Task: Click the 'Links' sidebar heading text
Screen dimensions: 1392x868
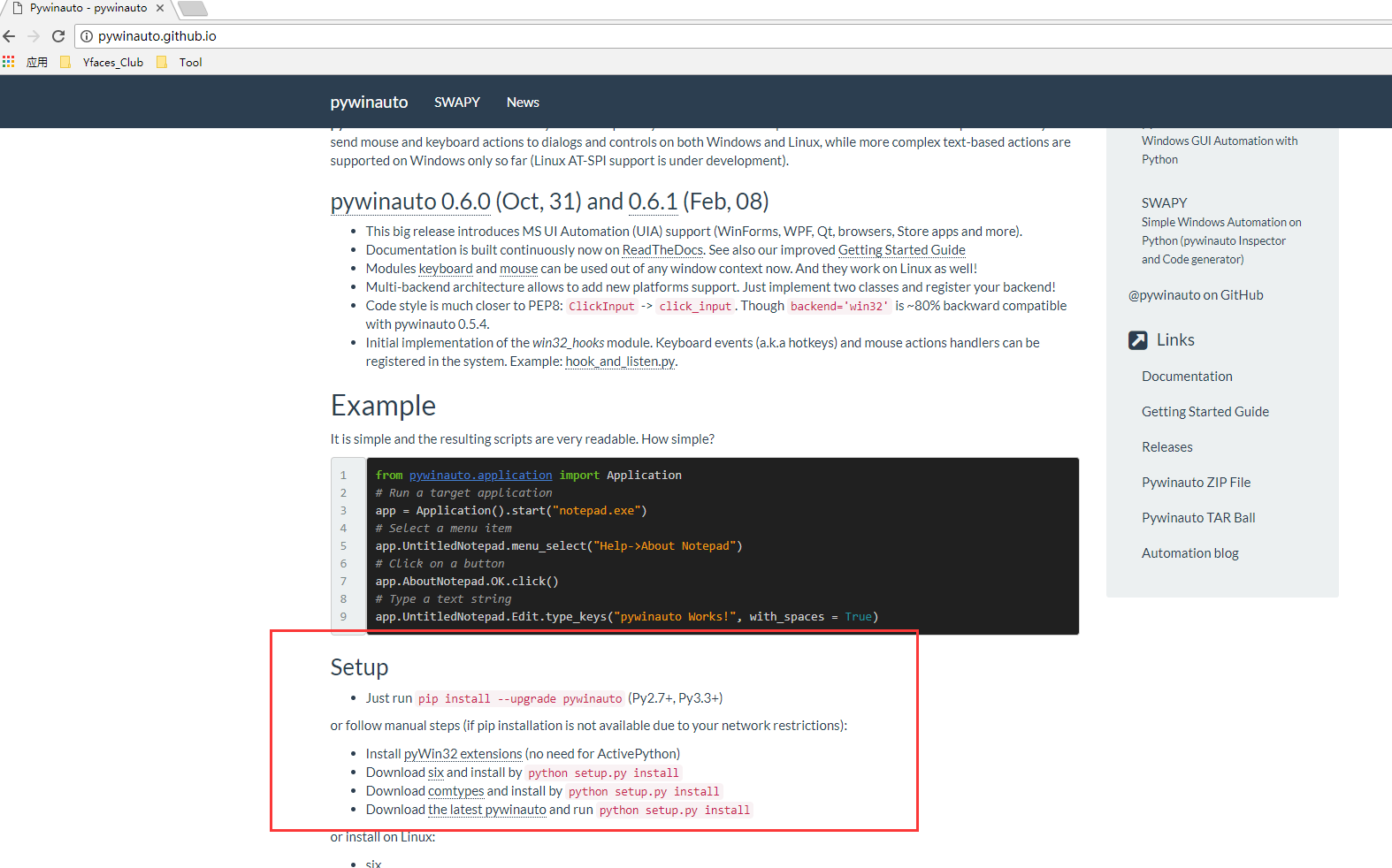Action: click(x=1175, y=340)
